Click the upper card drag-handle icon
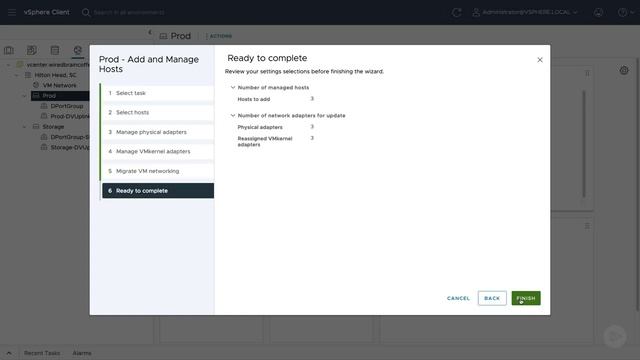Viewport: 640px width, 360px height. coord(587,73)
